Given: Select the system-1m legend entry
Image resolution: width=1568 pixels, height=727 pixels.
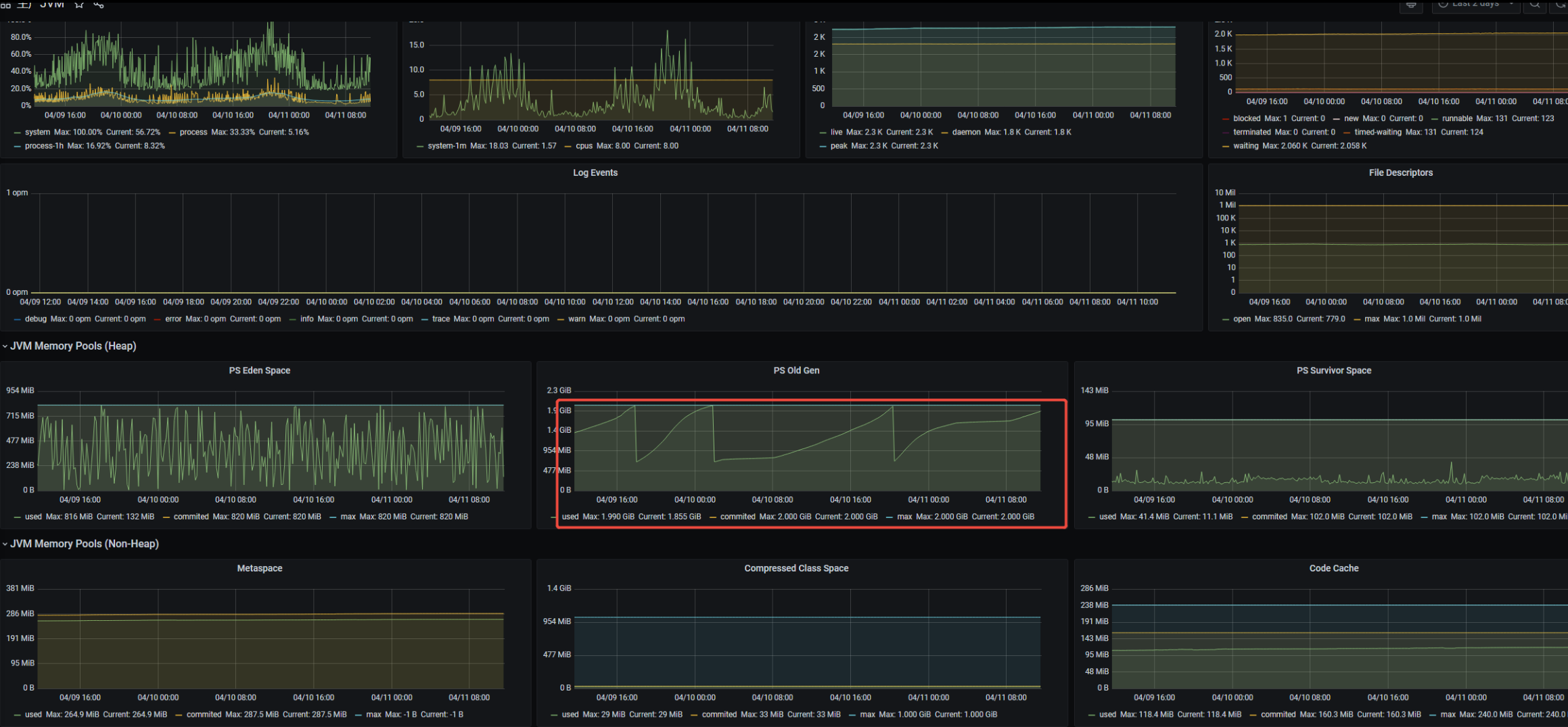Looking at the screenshot, I should pyautogui.click(x=447, y=146).
